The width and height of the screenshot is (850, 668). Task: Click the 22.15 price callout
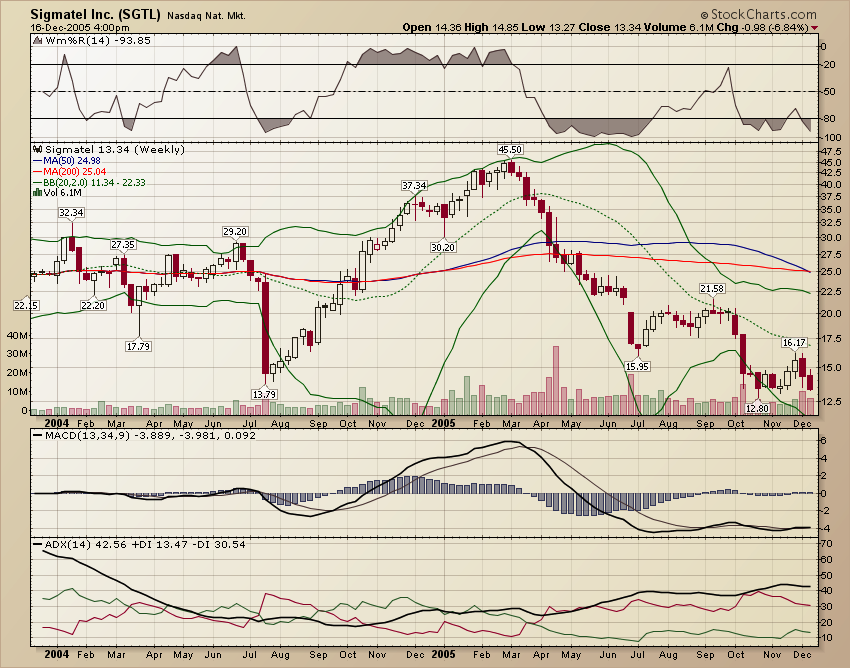pos(26,305)
